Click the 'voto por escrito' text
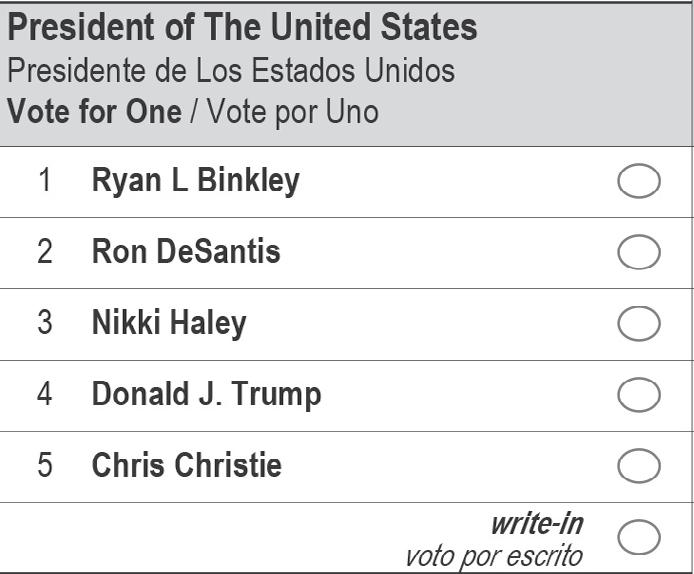 493,555
